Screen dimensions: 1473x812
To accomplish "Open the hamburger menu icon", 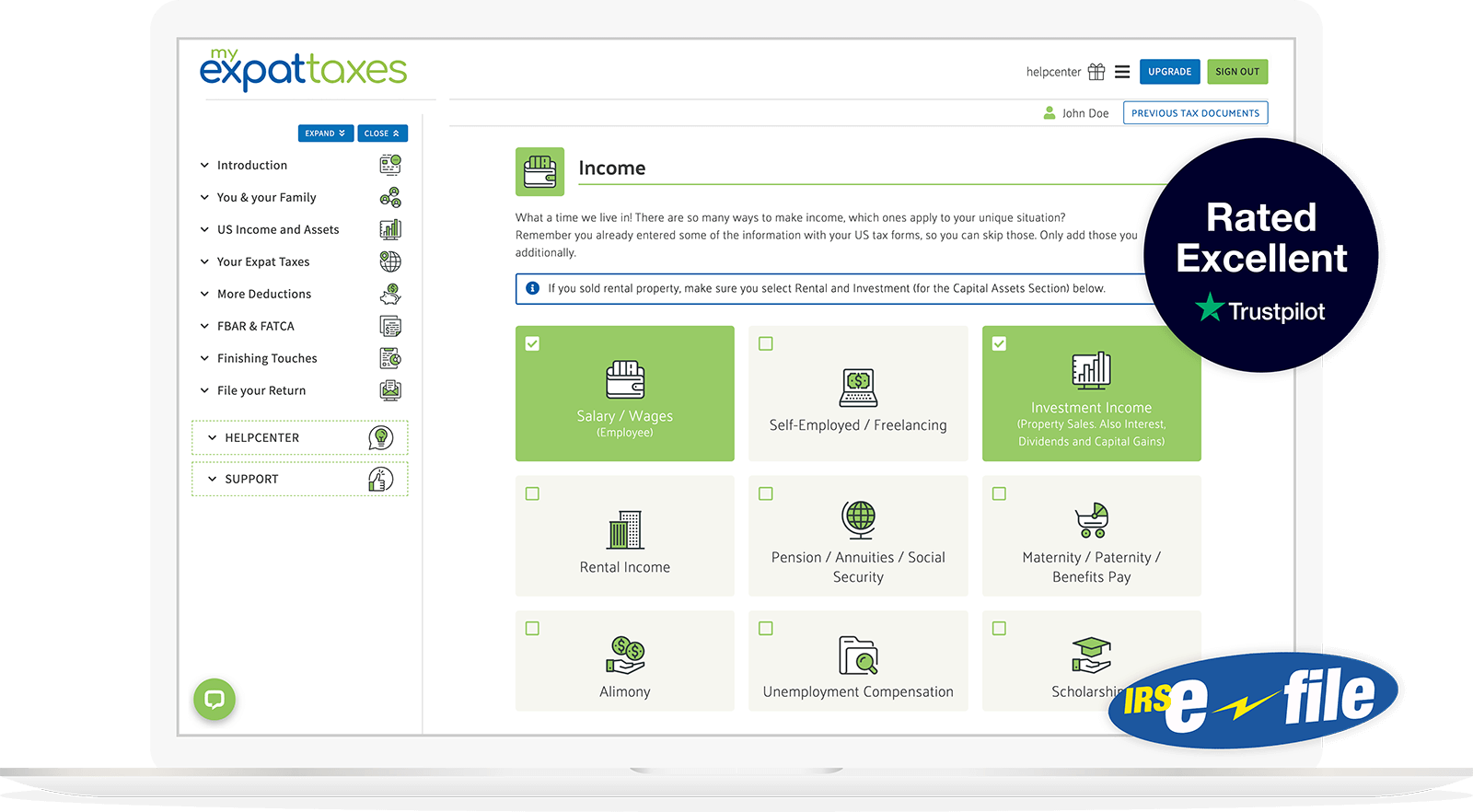I will pos(1122,72).
